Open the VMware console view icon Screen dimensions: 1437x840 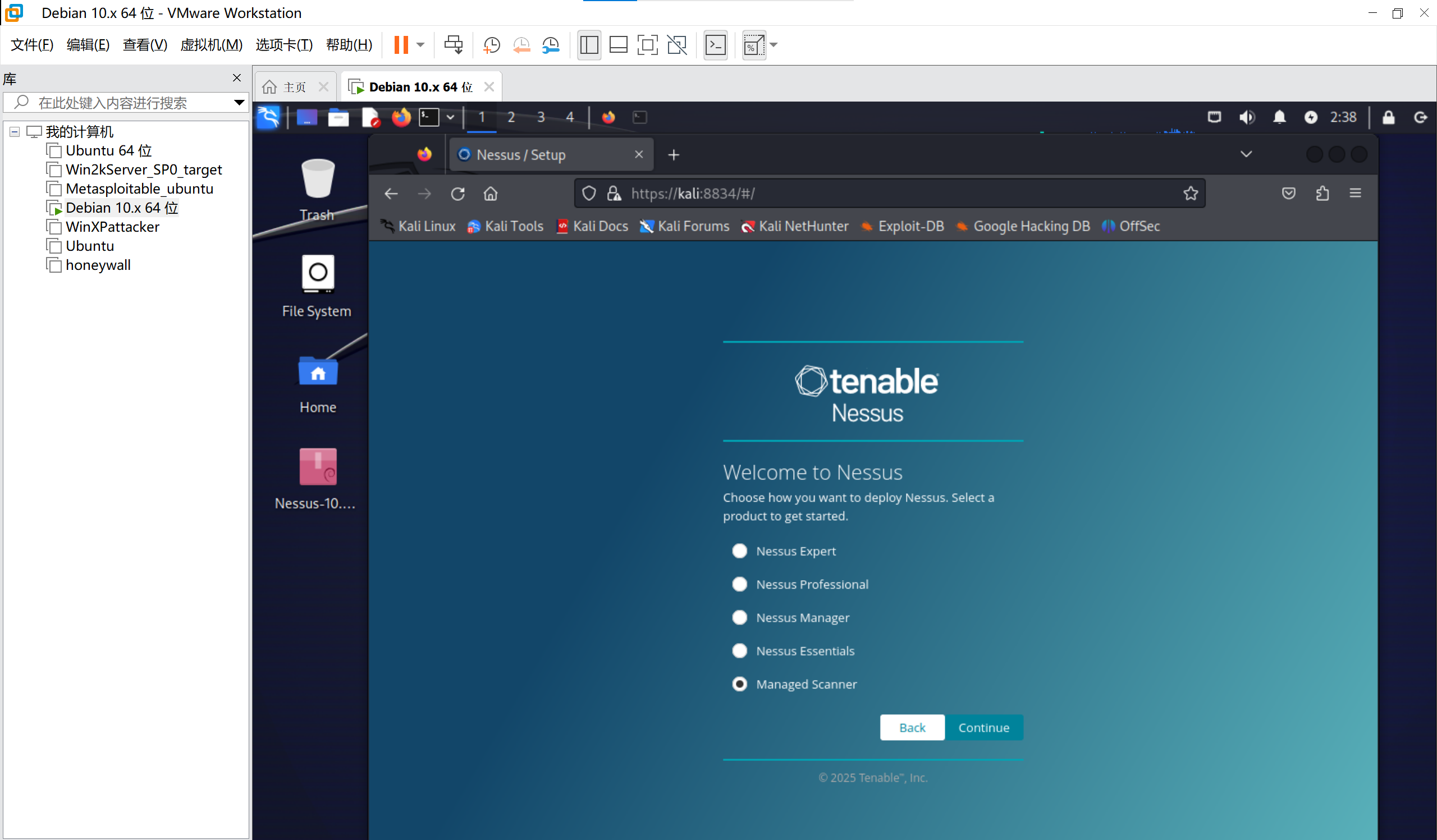pos(715,44)
